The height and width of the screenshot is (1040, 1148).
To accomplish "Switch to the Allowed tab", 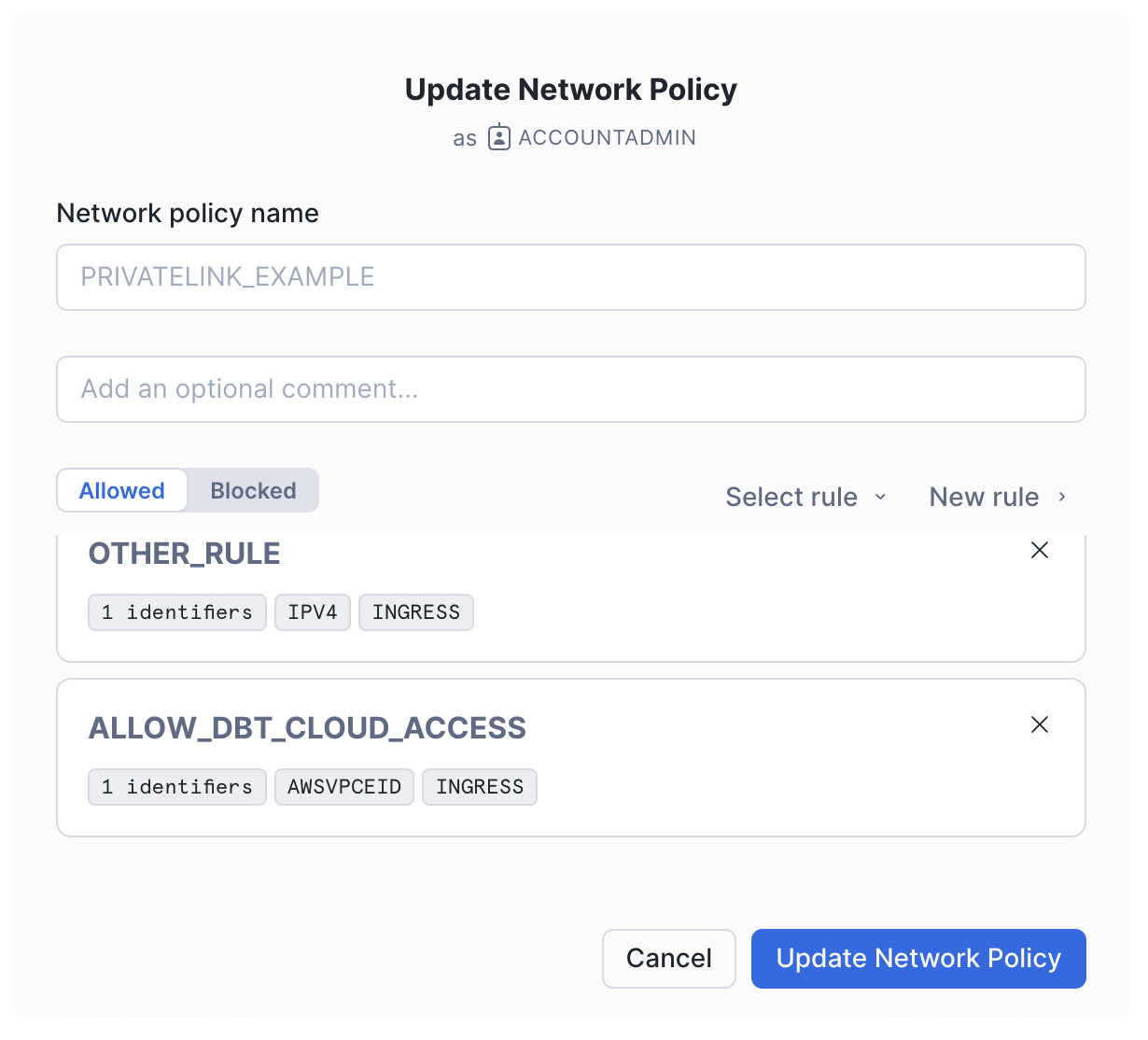I will 121,490.
